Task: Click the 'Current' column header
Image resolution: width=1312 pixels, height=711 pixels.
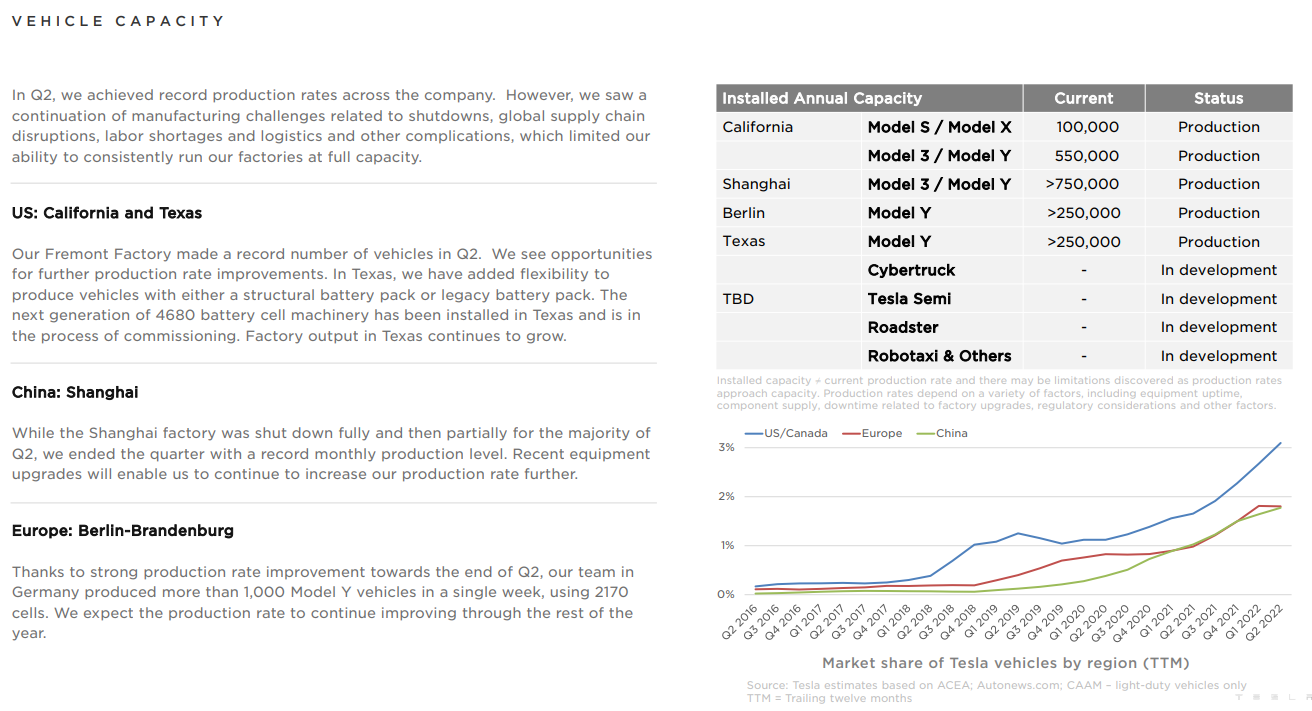Action: pyautogui.click(x=1083, y=98)
